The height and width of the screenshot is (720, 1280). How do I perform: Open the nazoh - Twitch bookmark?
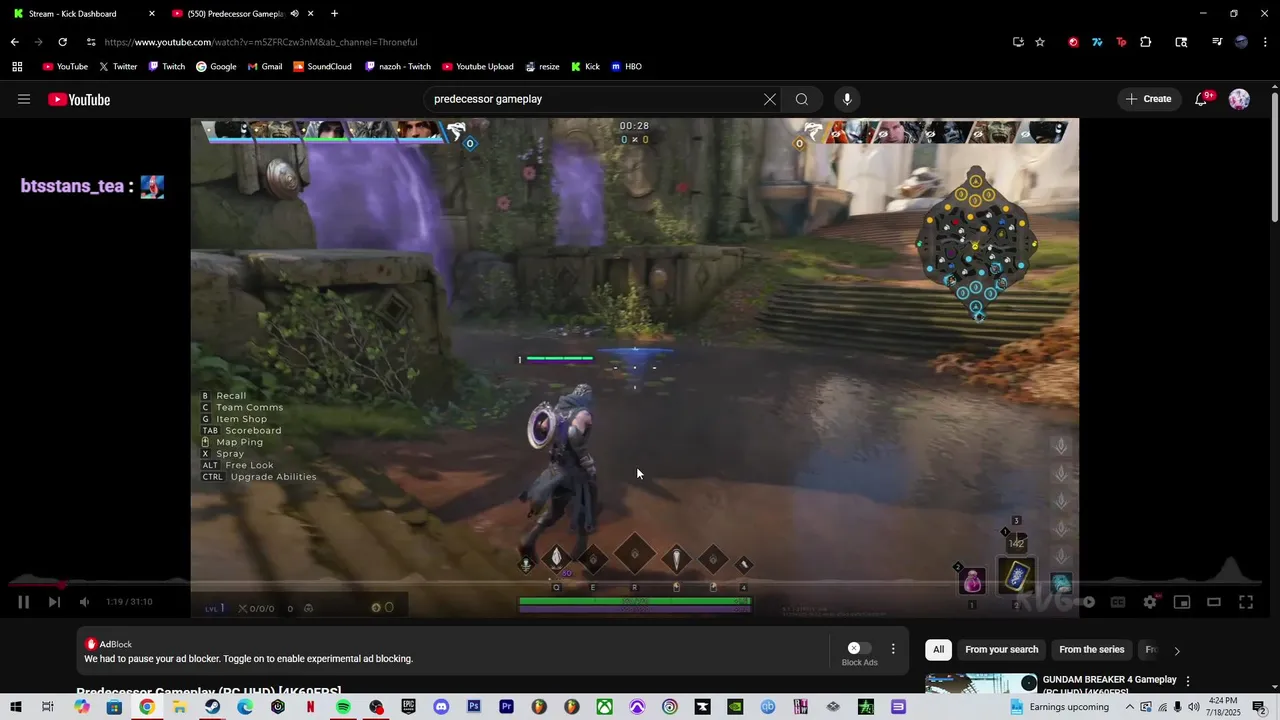tap(398, 67)
